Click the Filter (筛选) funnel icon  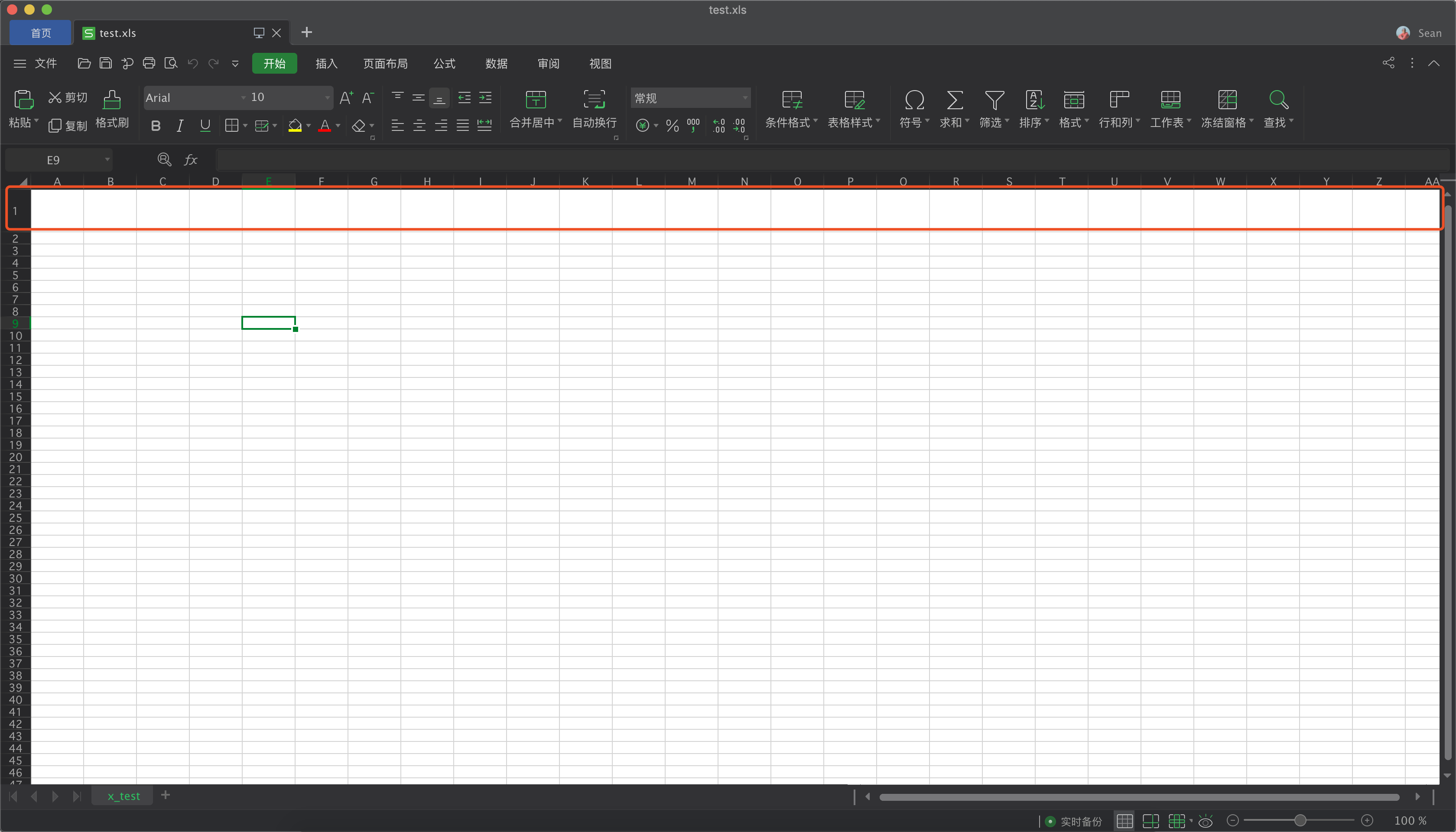click(994, 100)
